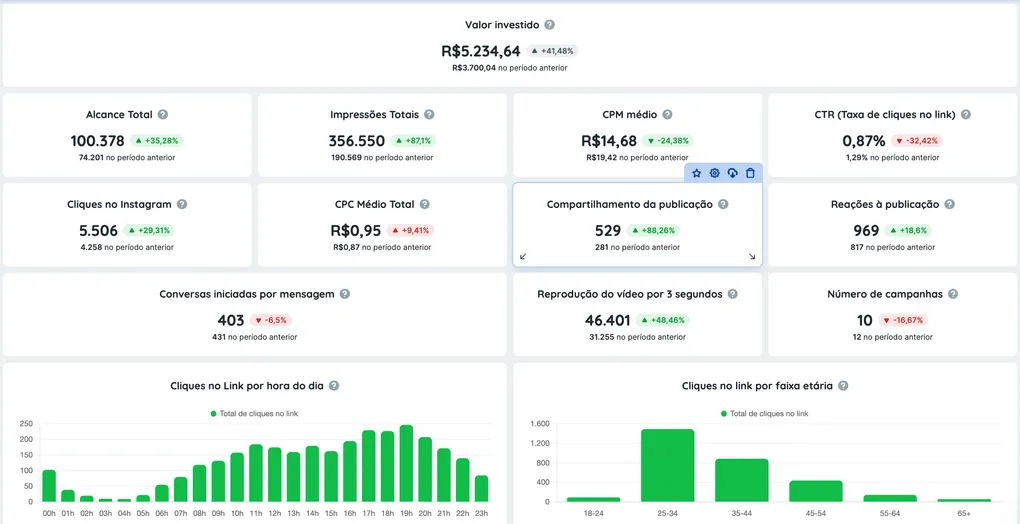Click the +48,46% badge on Reprodução card
1020x524 pixels.
pyautogui.click(x=663, y=320)
